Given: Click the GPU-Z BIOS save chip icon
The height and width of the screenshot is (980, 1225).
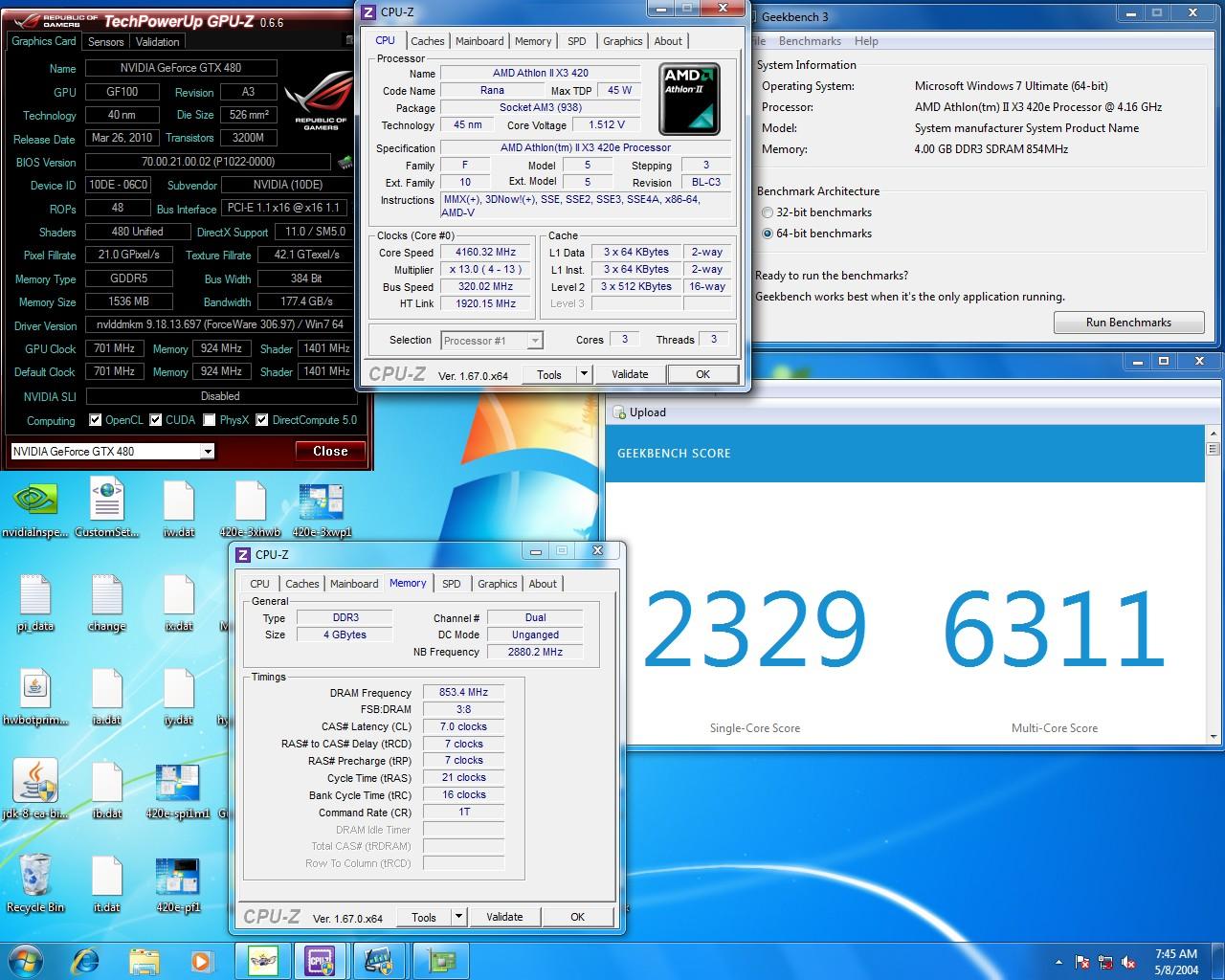Looking at the screenshot, I should tap(345, 163).
